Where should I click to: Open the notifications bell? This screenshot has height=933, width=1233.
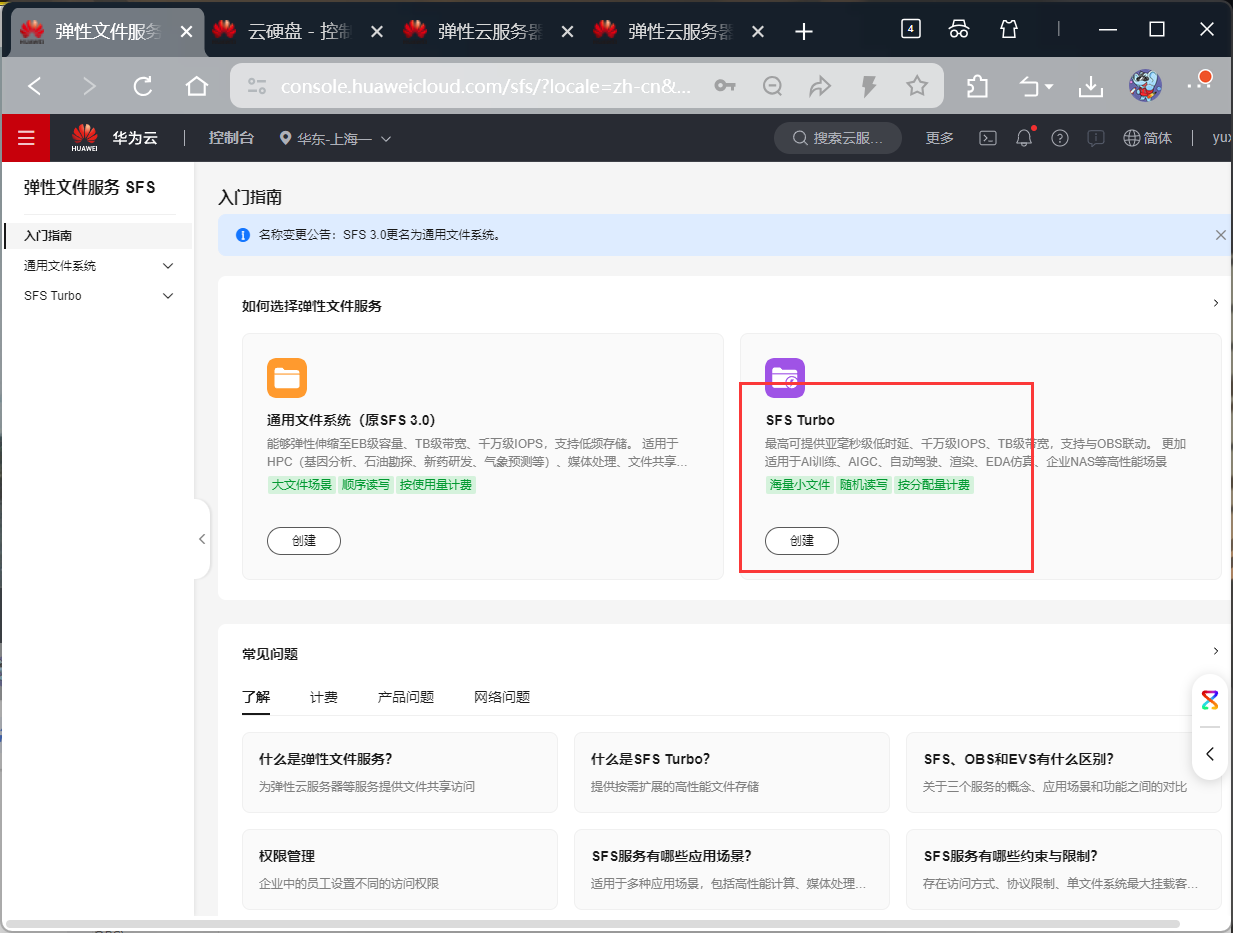[x=1024, y=138]
